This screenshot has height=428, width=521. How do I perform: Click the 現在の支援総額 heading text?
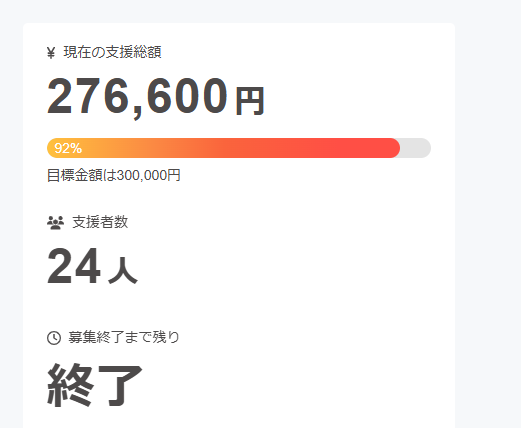click(x=113, y=52)
